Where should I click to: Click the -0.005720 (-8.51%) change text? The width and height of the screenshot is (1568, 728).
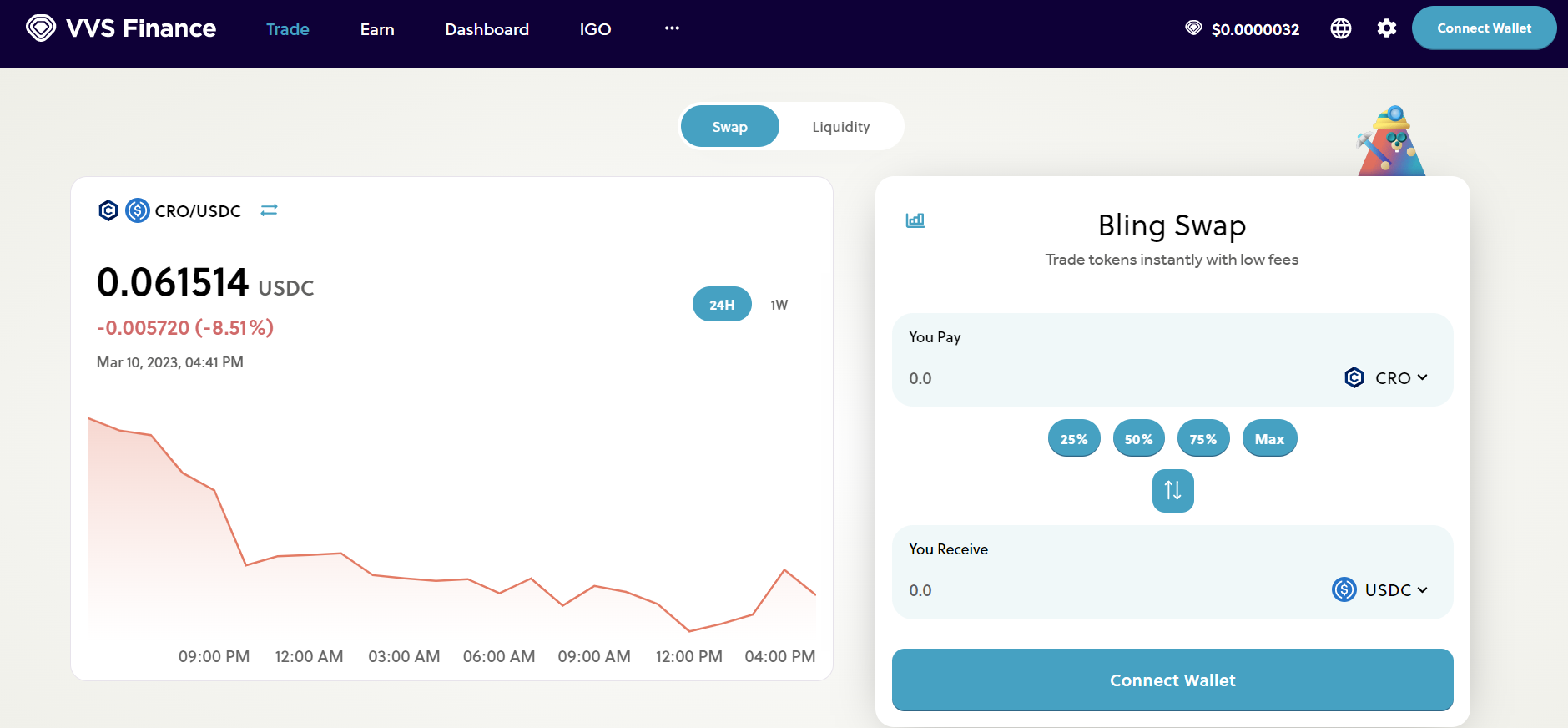click(185, 327)
